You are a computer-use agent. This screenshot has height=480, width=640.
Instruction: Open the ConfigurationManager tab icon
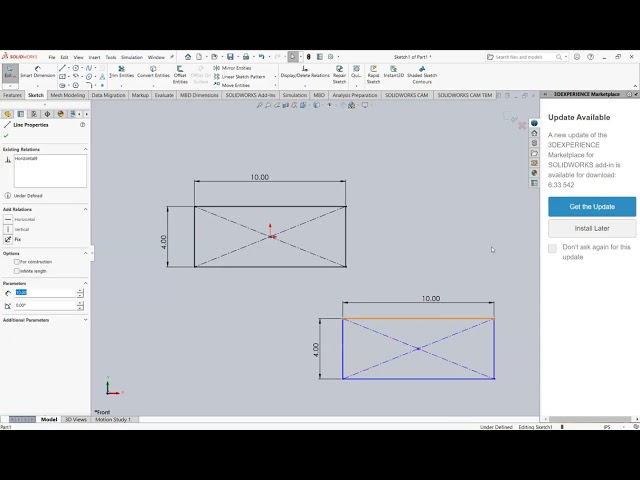point(34,114)
